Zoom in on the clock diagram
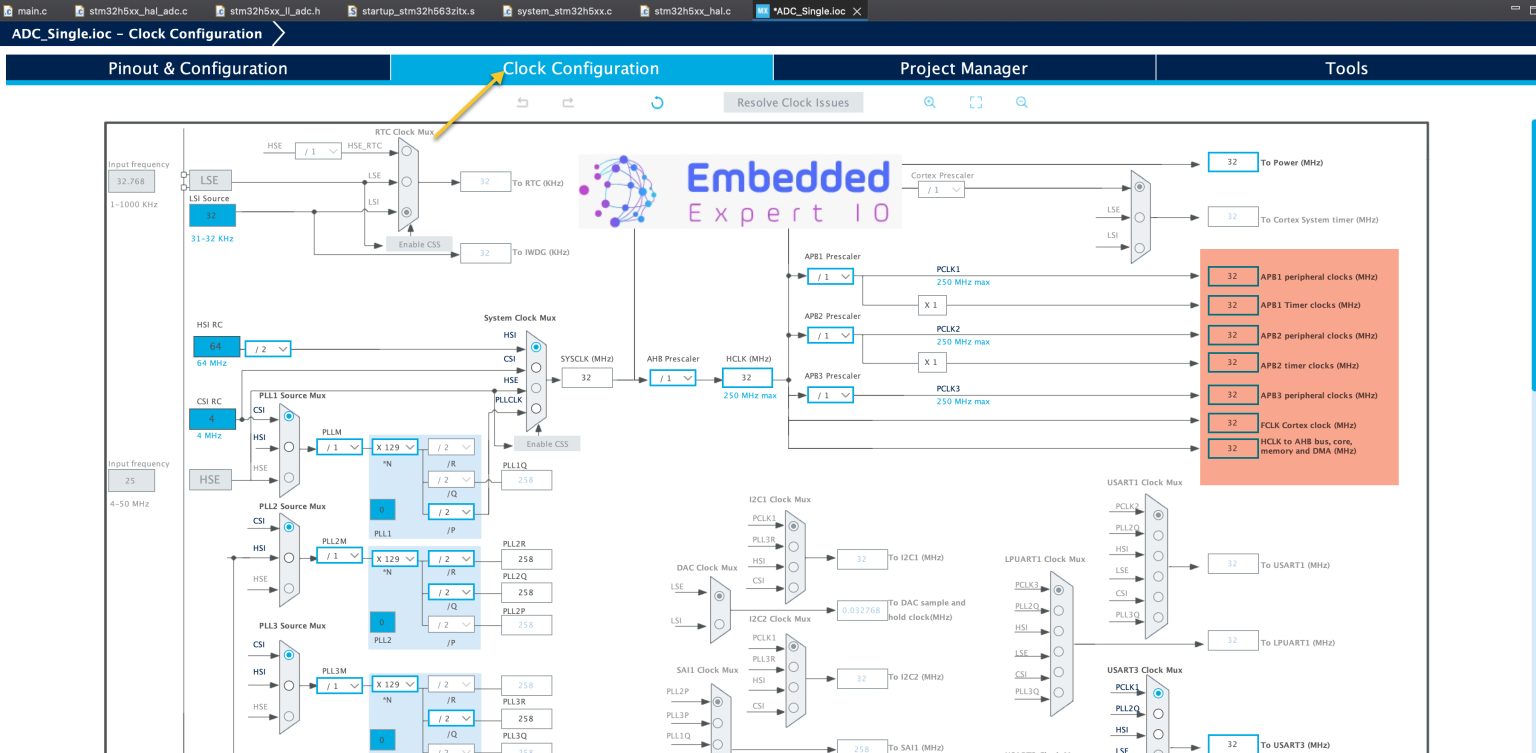1536x753 pixels. [930, 103]
